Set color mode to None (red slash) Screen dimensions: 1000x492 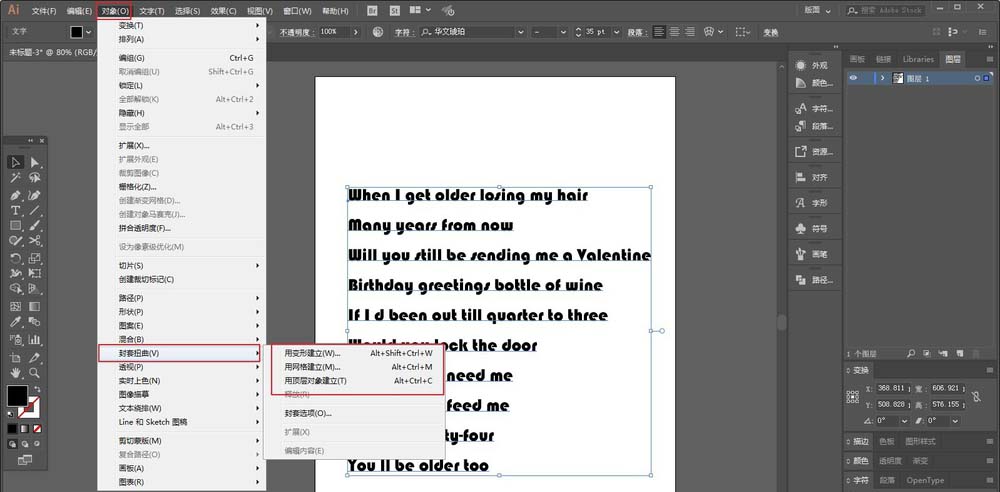point(38,429)
